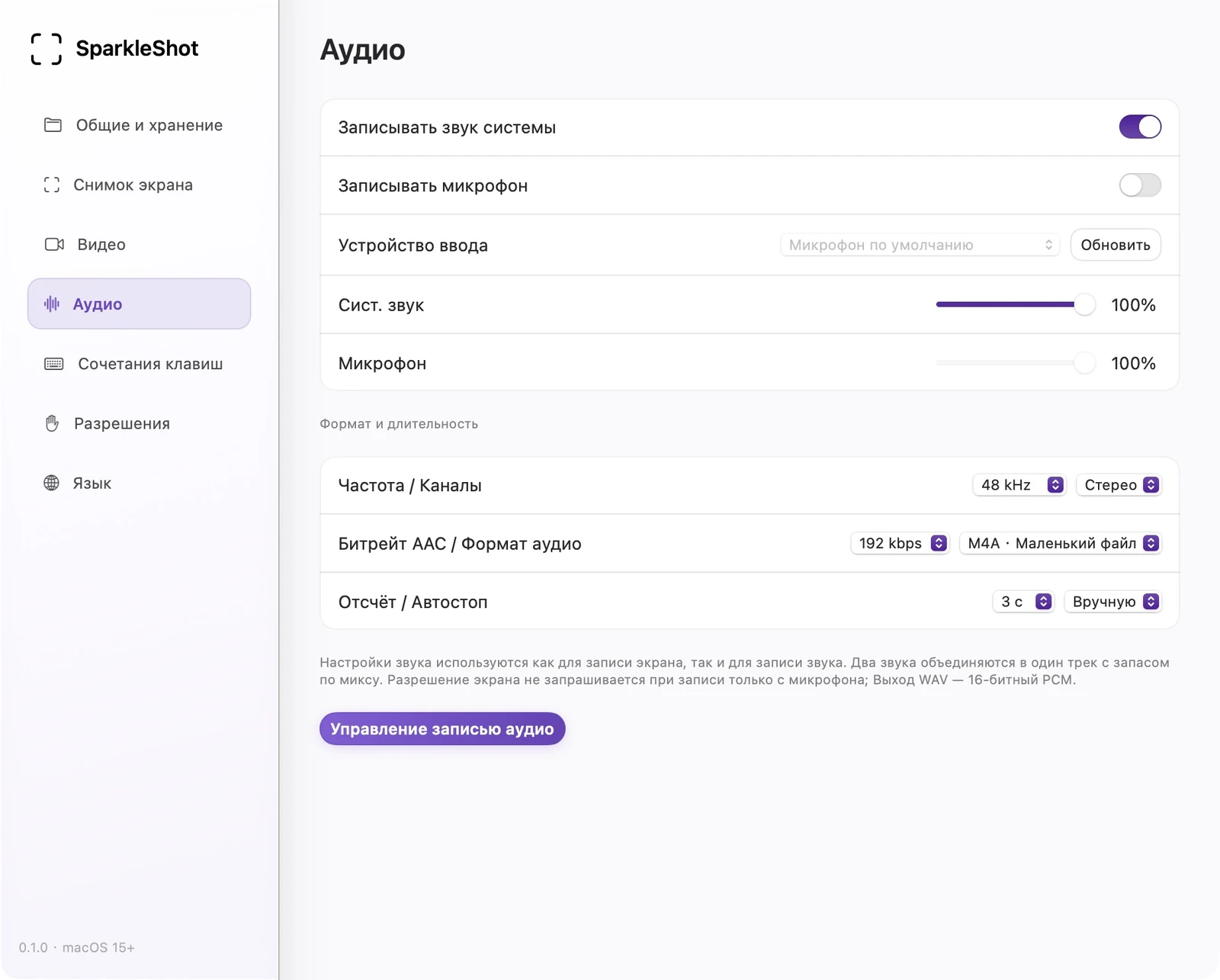Open the 3 с countdown dropdown
The height and width of the screenshot is (980, 1220).
(1023, 602)
